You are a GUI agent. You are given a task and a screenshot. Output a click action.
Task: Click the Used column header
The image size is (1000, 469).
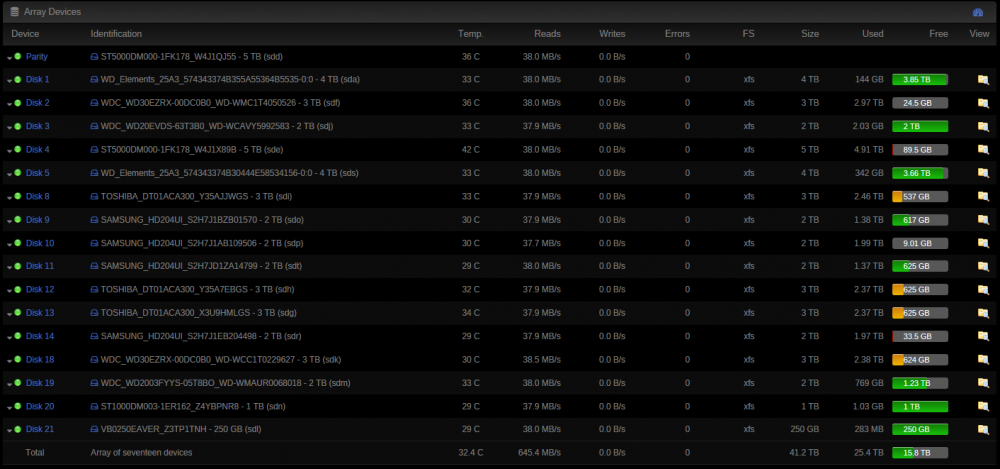pos(872,34)
